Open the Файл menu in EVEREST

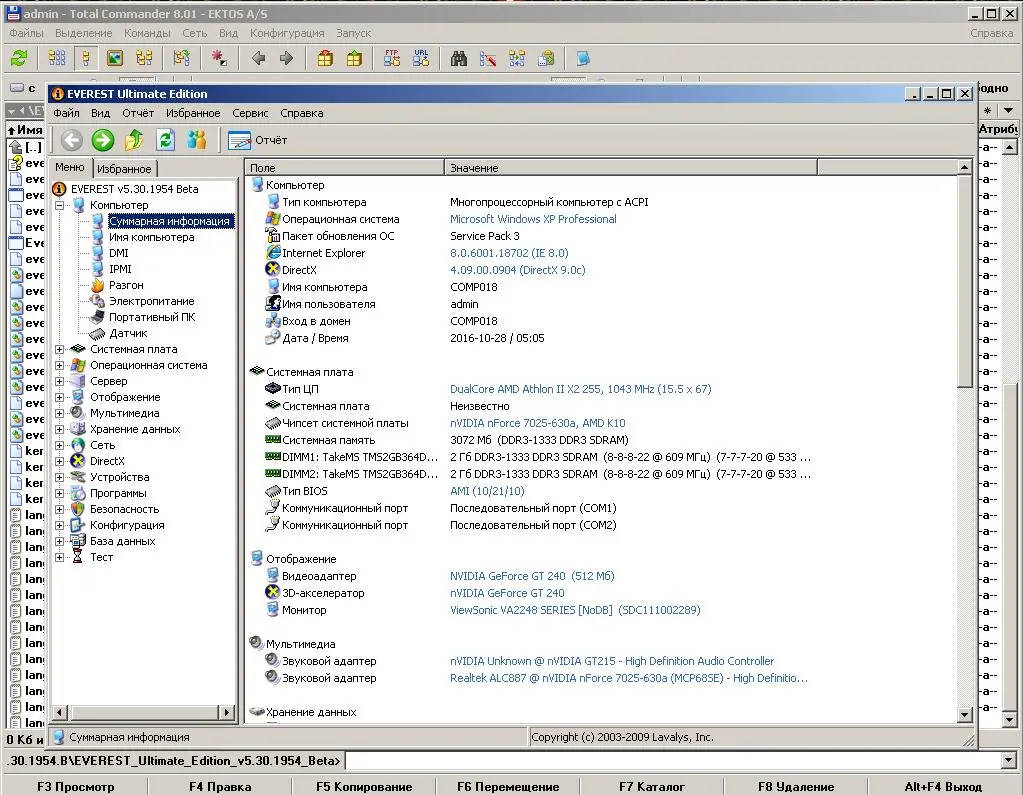tap(66, 113)
